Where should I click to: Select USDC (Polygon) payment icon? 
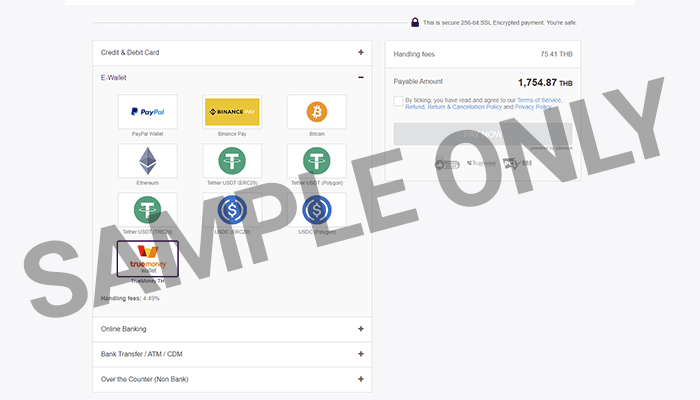click(x=316, y=209)
